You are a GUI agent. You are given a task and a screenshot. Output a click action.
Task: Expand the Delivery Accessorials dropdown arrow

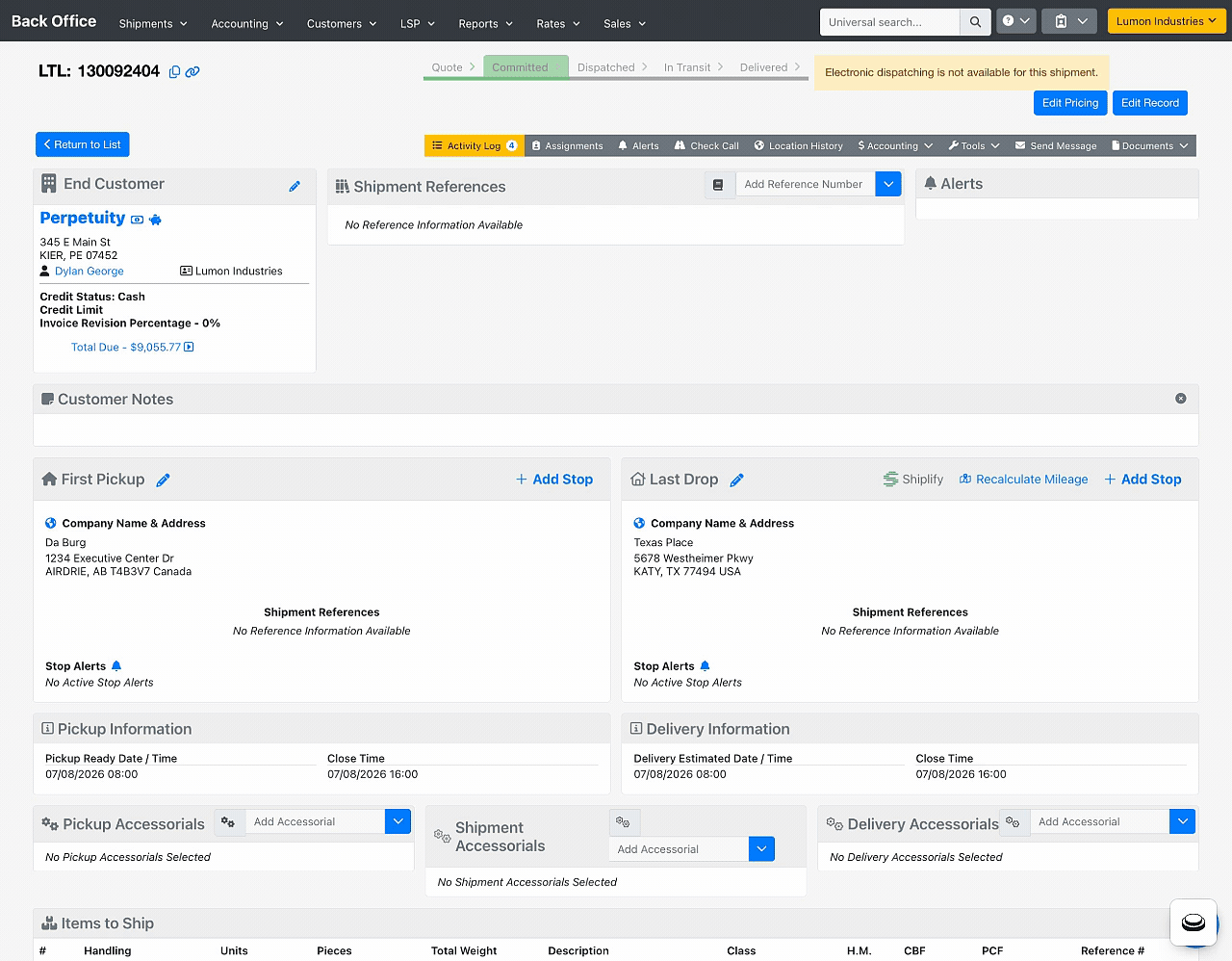coord(1183,821)
